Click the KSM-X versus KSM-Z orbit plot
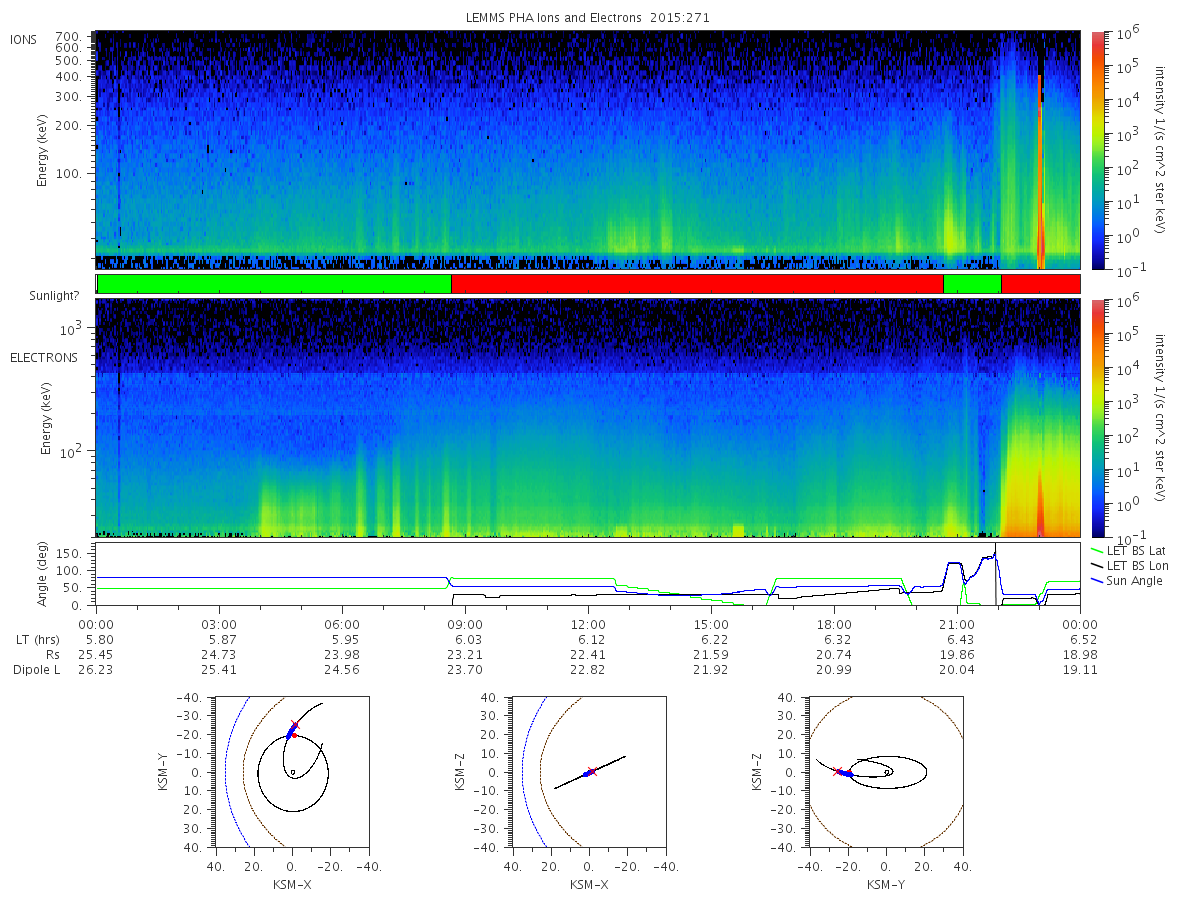The image size is (1200, 900). (588, 770)
